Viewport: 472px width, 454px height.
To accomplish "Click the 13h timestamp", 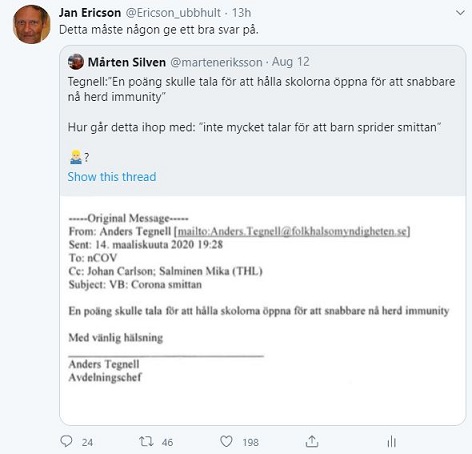I will tap(241, 13).
